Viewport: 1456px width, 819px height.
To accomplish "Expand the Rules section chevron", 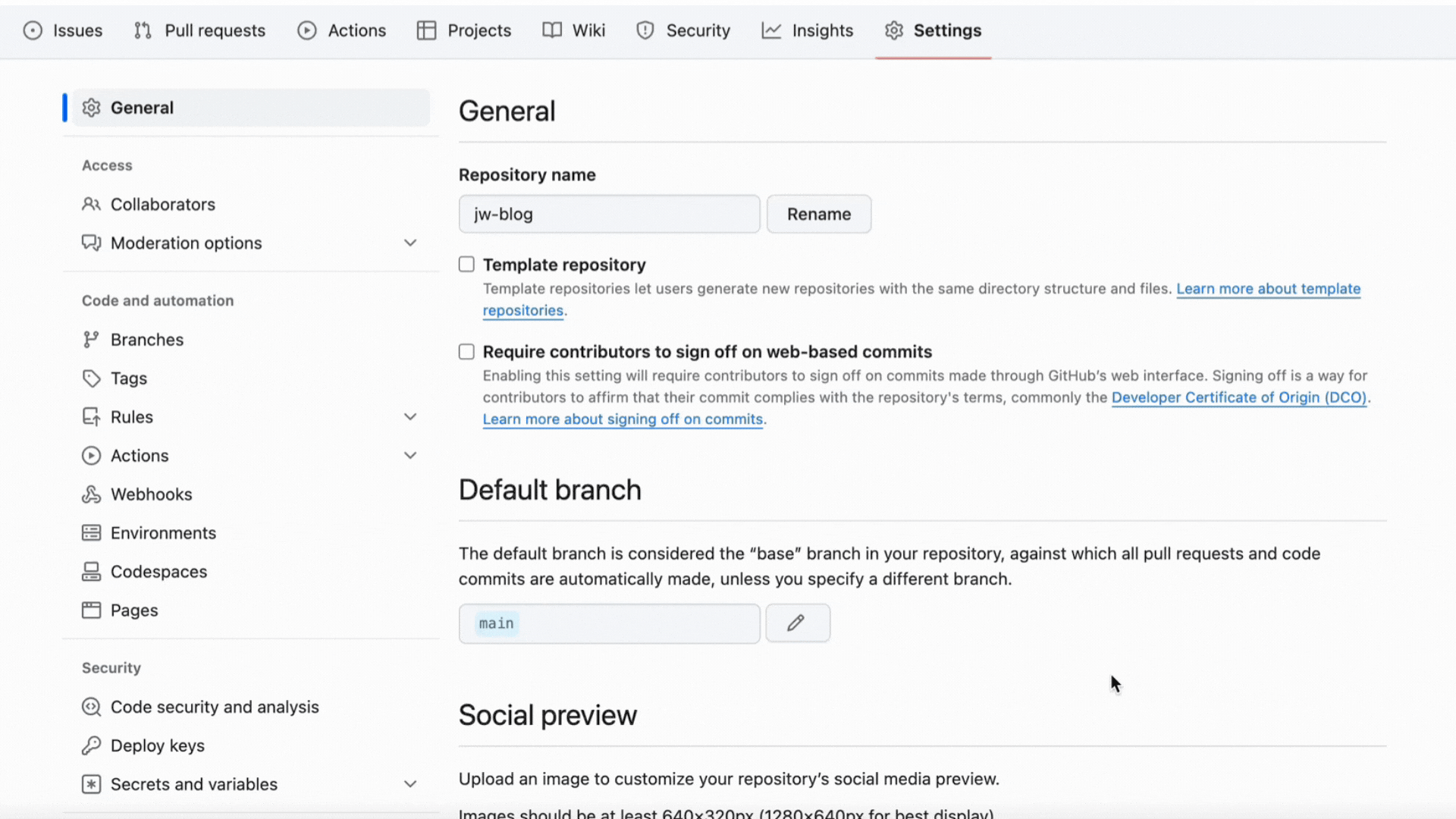I will (x=410, y=416).
